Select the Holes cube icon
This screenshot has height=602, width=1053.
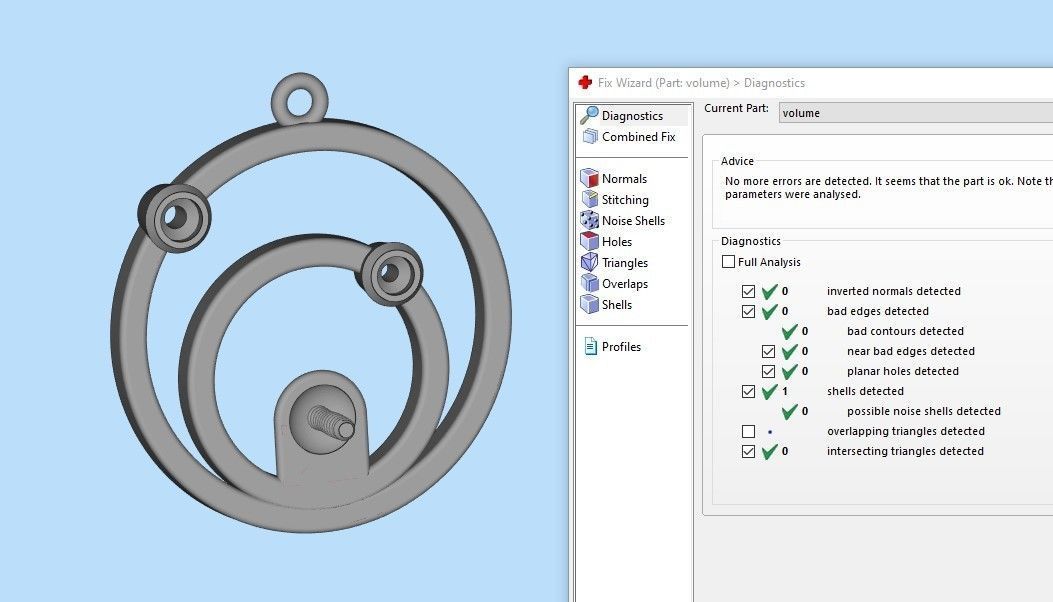[589, 241]
